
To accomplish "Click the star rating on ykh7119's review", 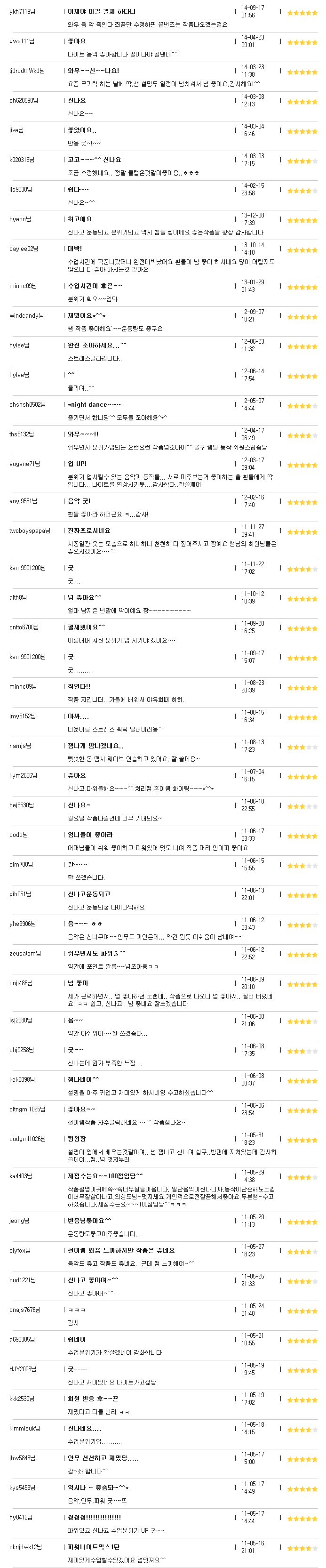I will coord(302,12).
